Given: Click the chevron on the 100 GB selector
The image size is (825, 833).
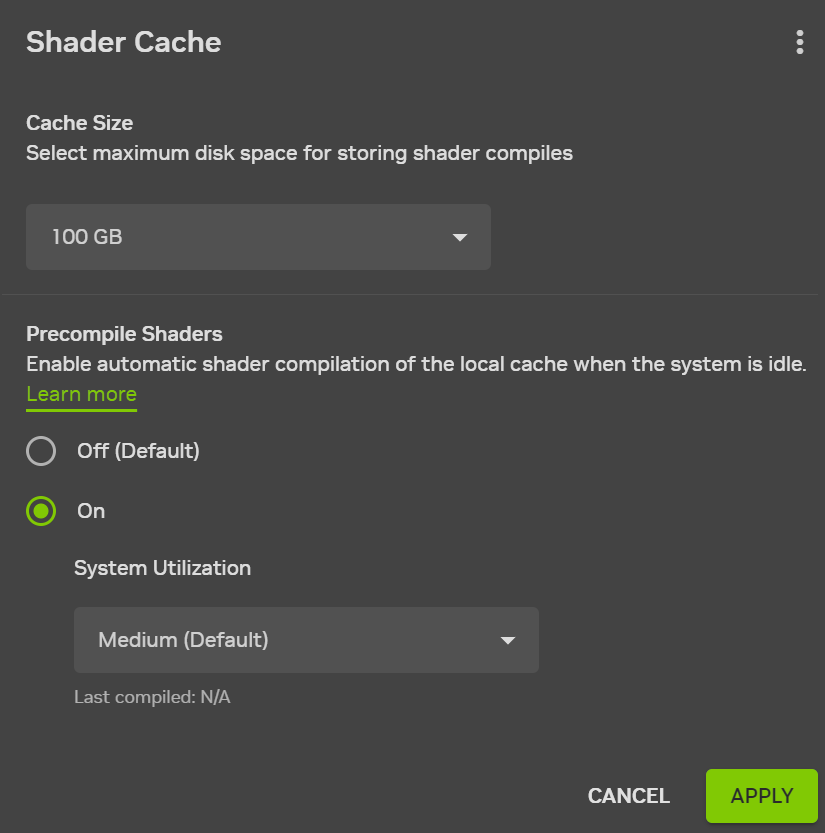Looking at the screenshot, I should [x=459, y=237].
